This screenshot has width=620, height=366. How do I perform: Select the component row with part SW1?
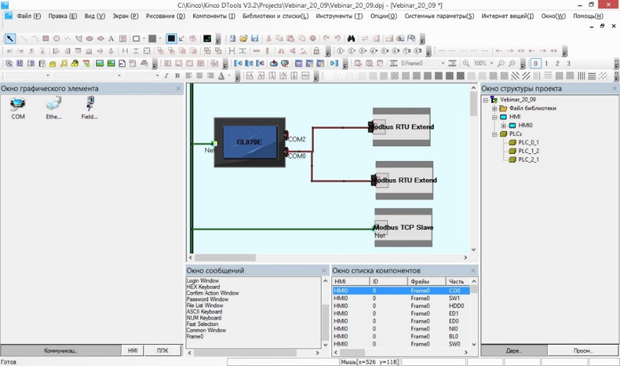pos(401,298)
